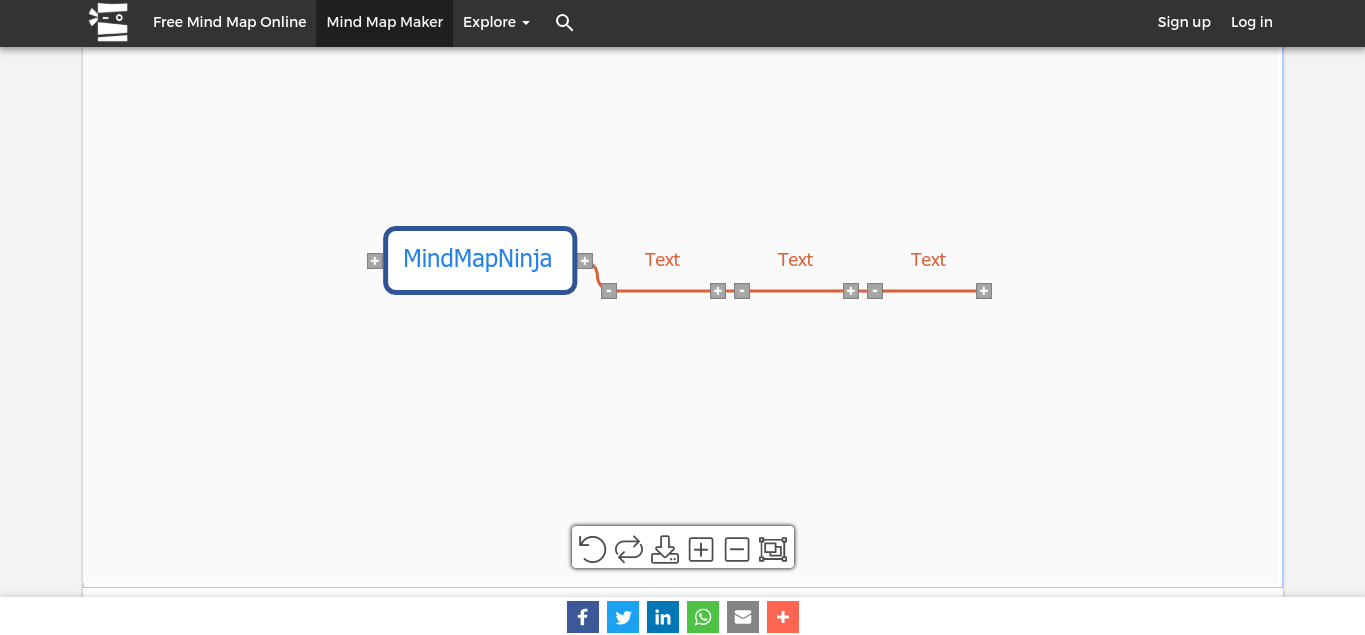Add a child with plus after first Text node
The width and height of the screenshot is (1365, 635).
tap(717, 291)
